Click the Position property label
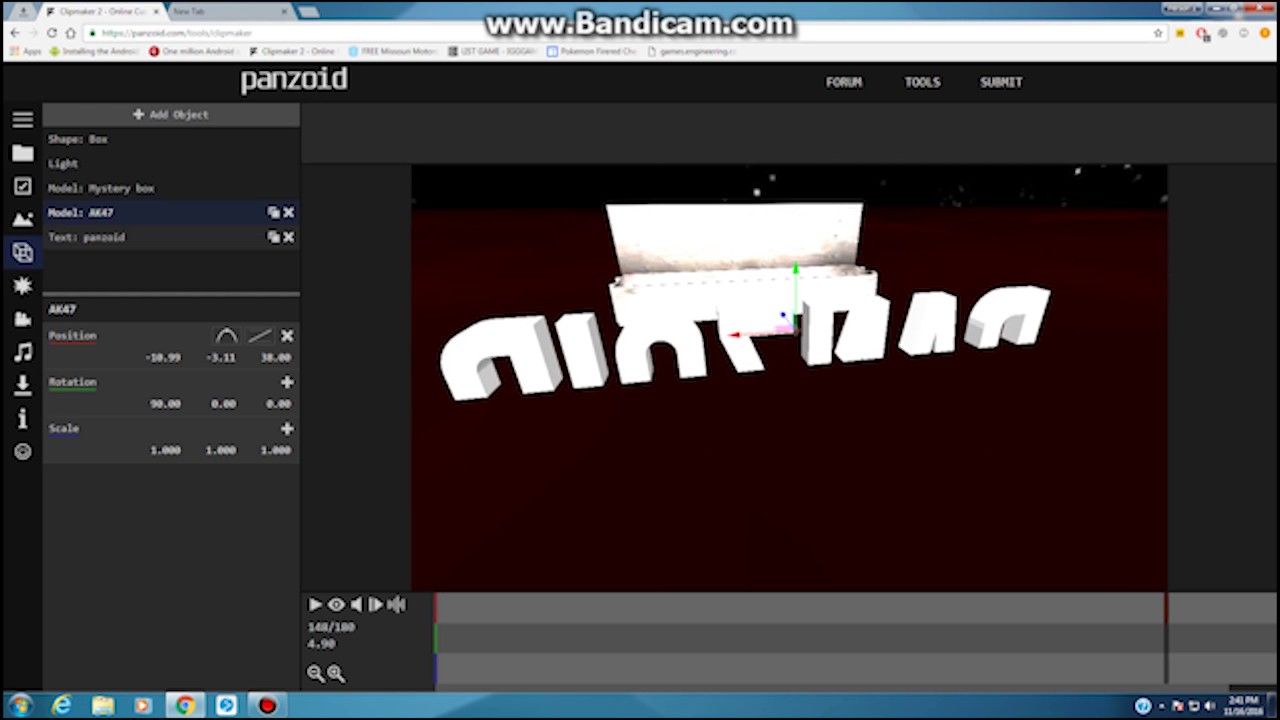The image size is (1280, 720). [x=72, y=336]
